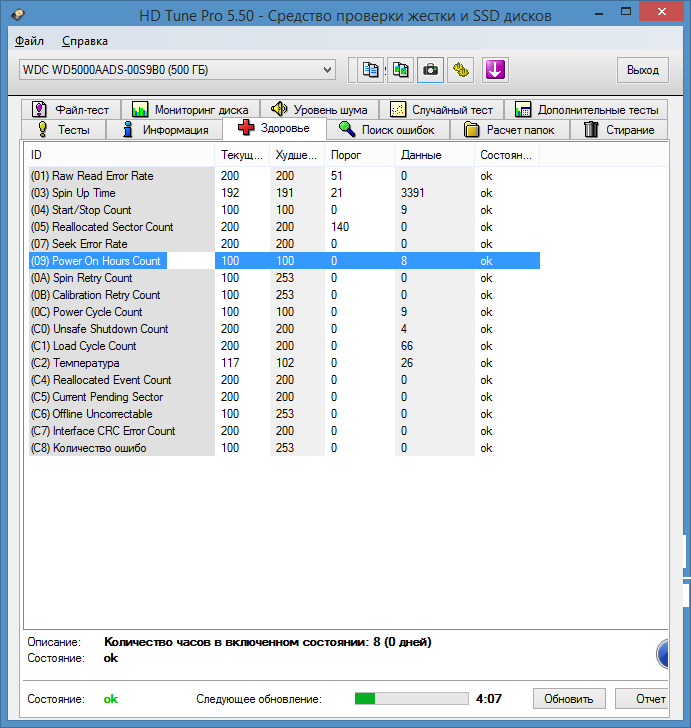Image resolution: width=691 pixels, height=728 pixels.
Task: Select the Current Pending Sector row
Action: coord(284,397)
